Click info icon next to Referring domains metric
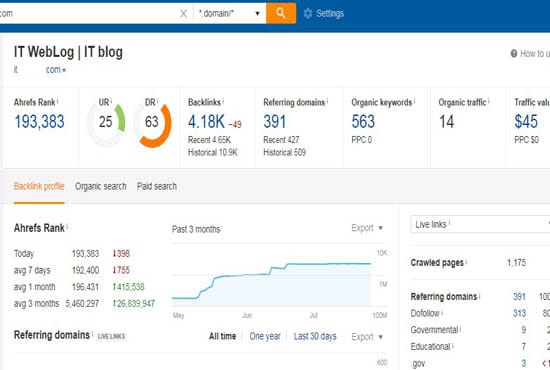The image size is (550, 370). click(x=327, y=101)
